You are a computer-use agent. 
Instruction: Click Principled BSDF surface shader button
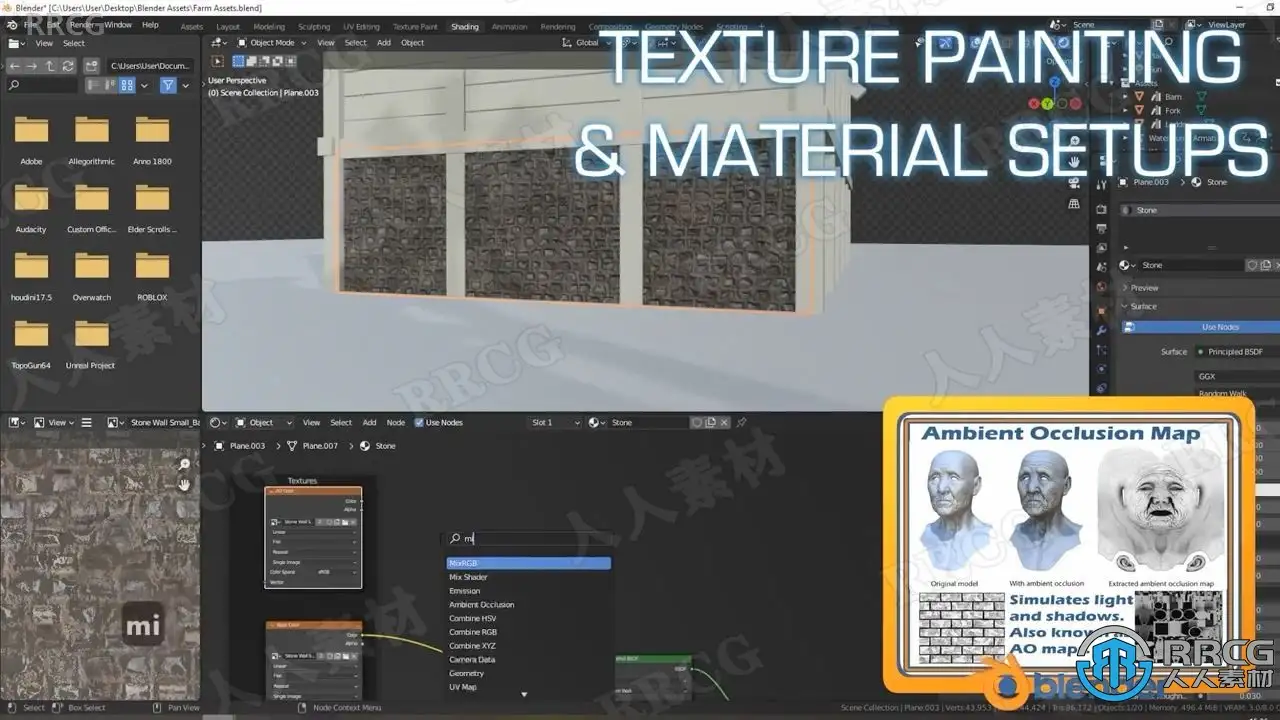pos(1237,352)
